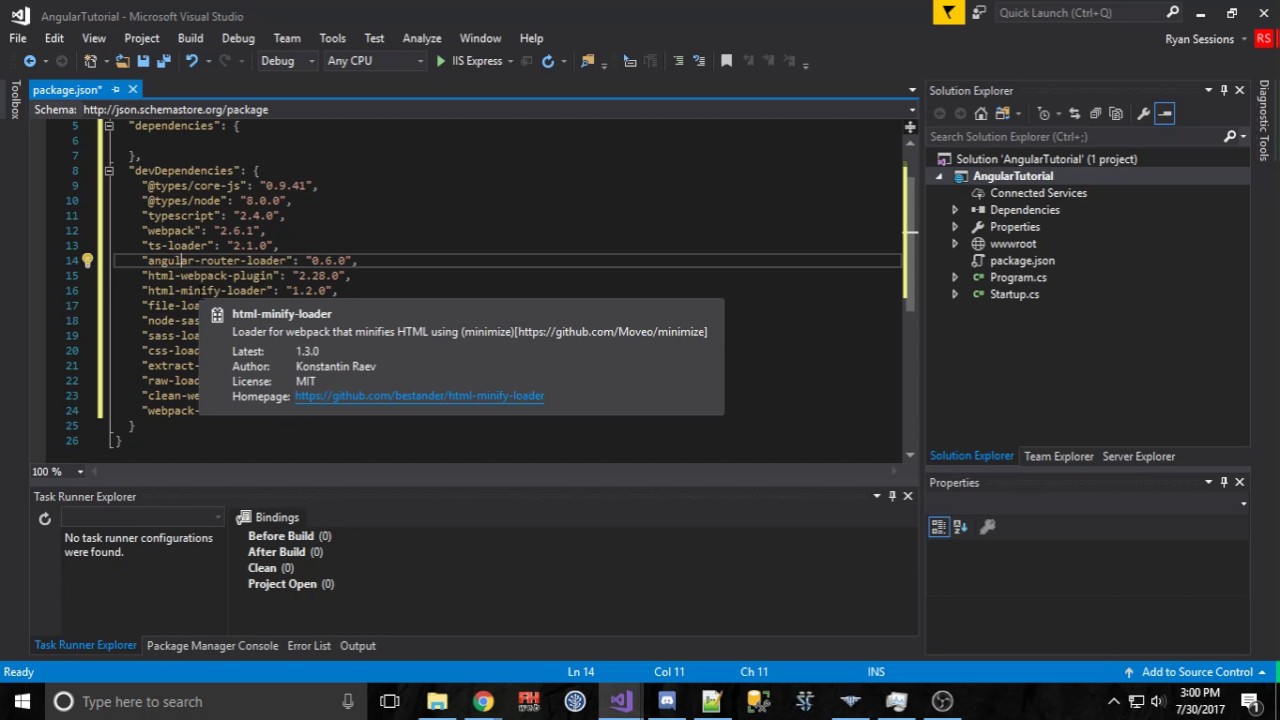Open the Analyze menu
Screen dimensions: 1280x720
422,38
